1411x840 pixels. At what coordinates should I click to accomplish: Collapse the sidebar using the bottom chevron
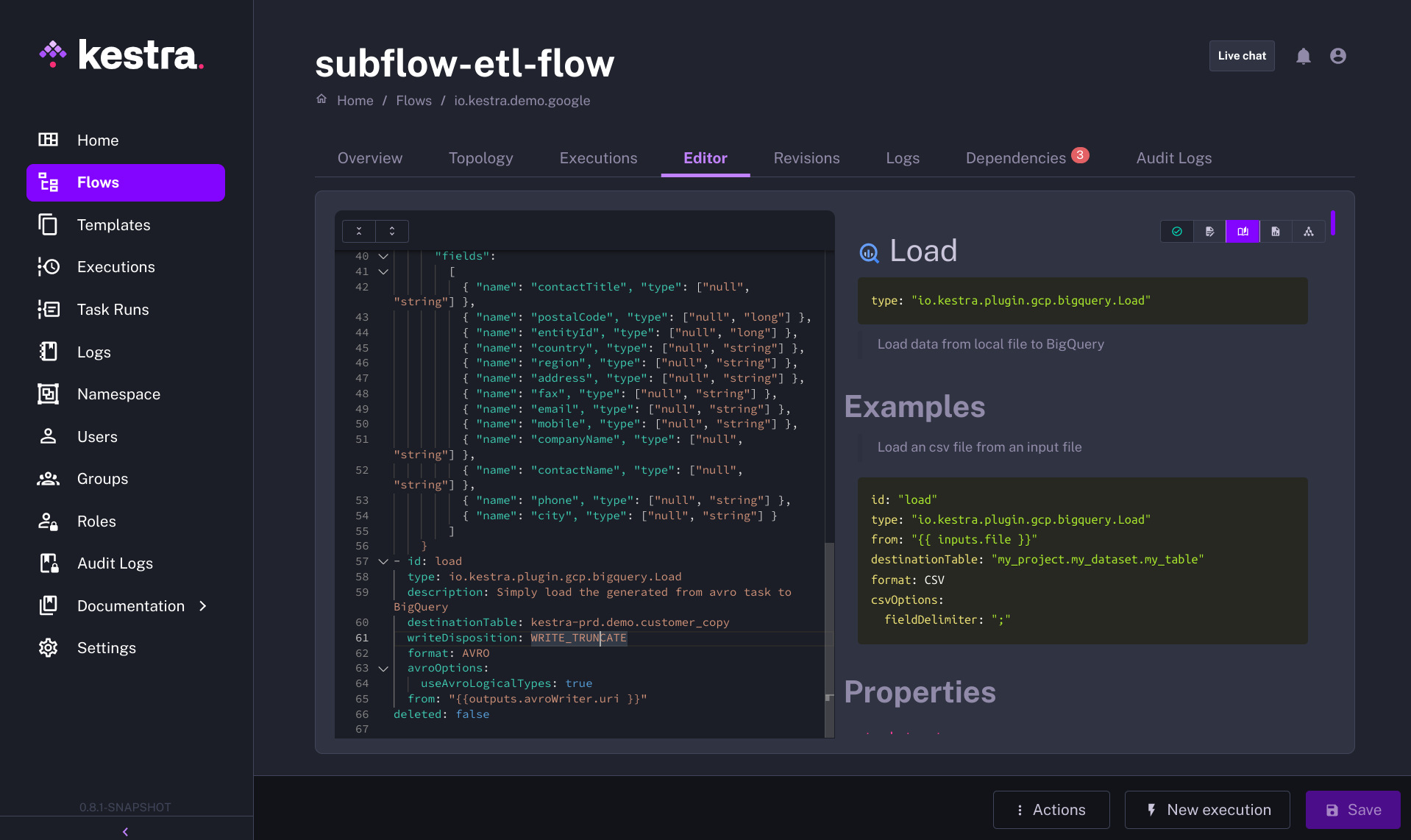[x=125, y=831]
